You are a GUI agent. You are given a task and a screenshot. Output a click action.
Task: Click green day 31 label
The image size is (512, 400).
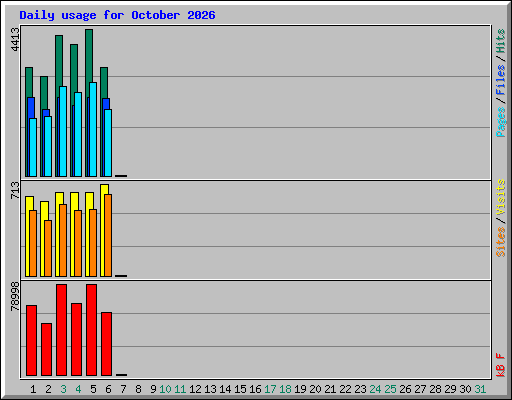480,389
